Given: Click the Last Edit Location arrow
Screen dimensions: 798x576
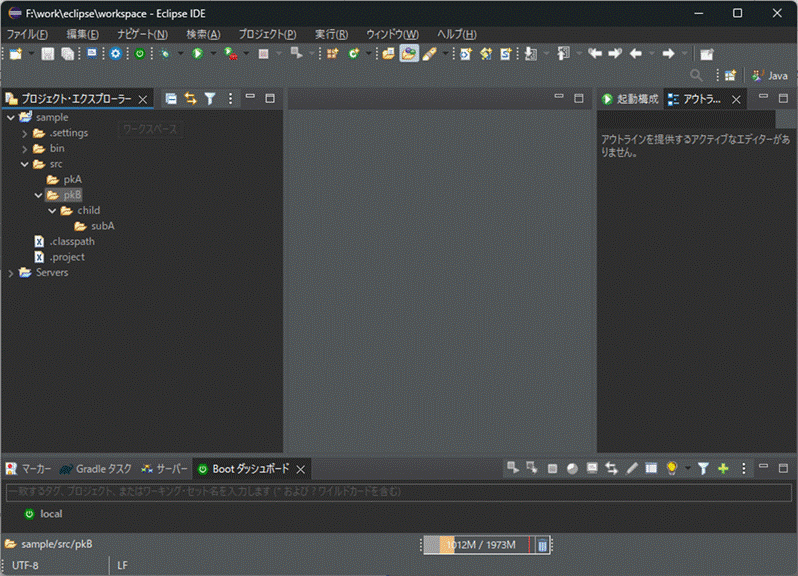Looking at the screenshot, I should (x=595, y=53).
